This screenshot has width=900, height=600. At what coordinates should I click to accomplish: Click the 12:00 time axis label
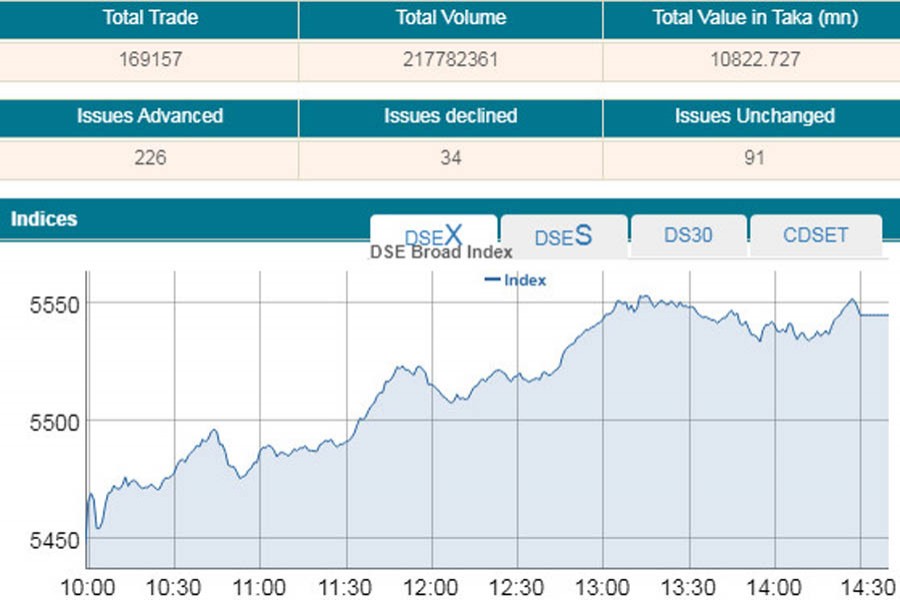(432, 587)
